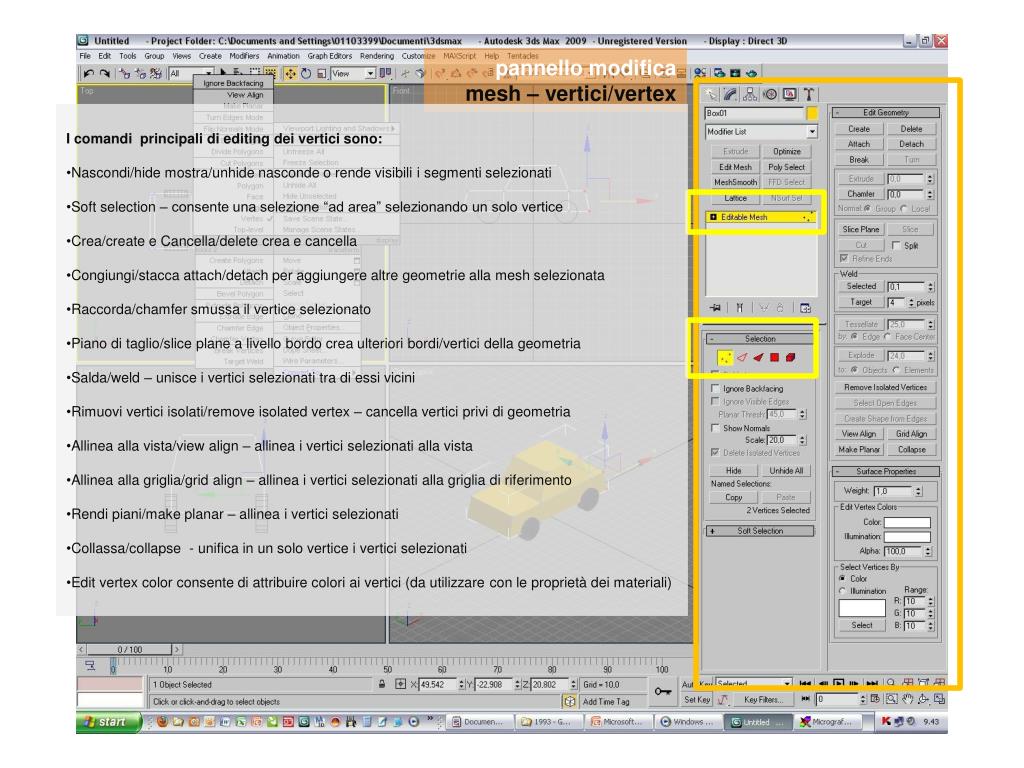
Task: Collapse the Surface Properties rollout
Action: [x=886, y=472]
